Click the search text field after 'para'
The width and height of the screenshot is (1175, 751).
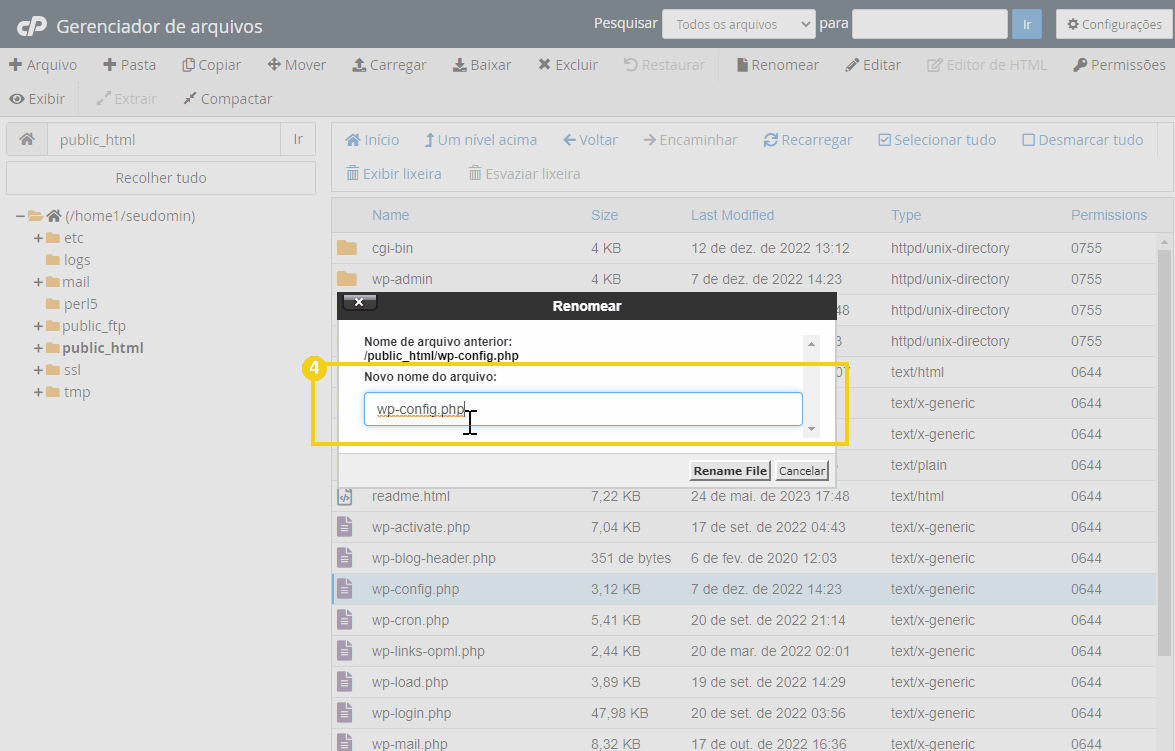(930, 24)
